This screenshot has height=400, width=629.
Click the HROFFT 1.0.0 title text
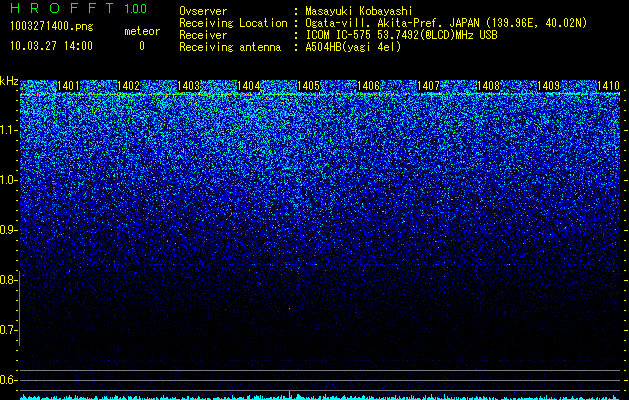point(78,8)
